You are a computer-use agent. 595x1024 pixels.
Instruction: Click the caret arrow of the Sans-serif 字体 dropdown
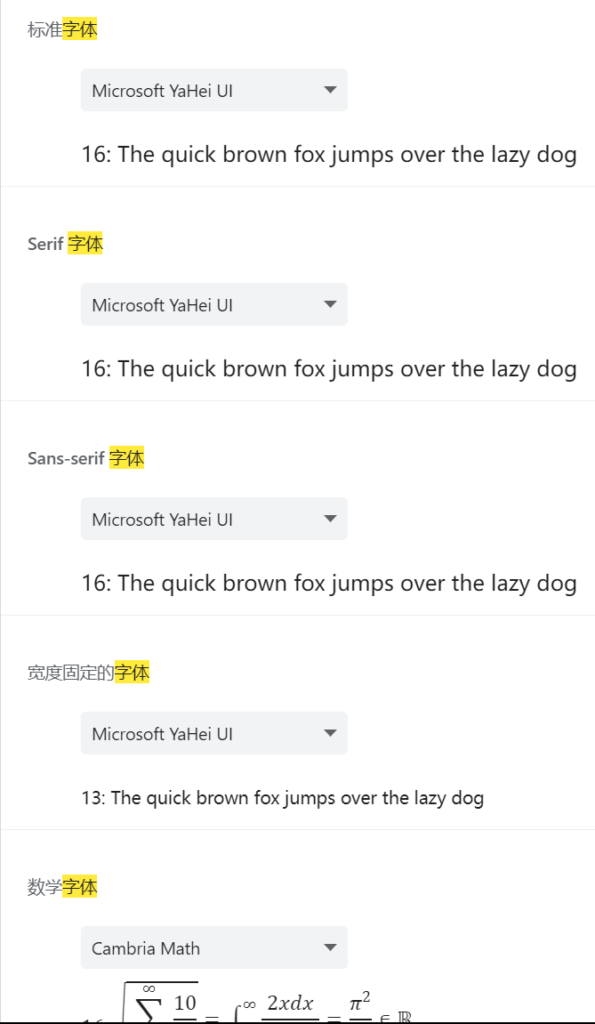tap(330, 519)
